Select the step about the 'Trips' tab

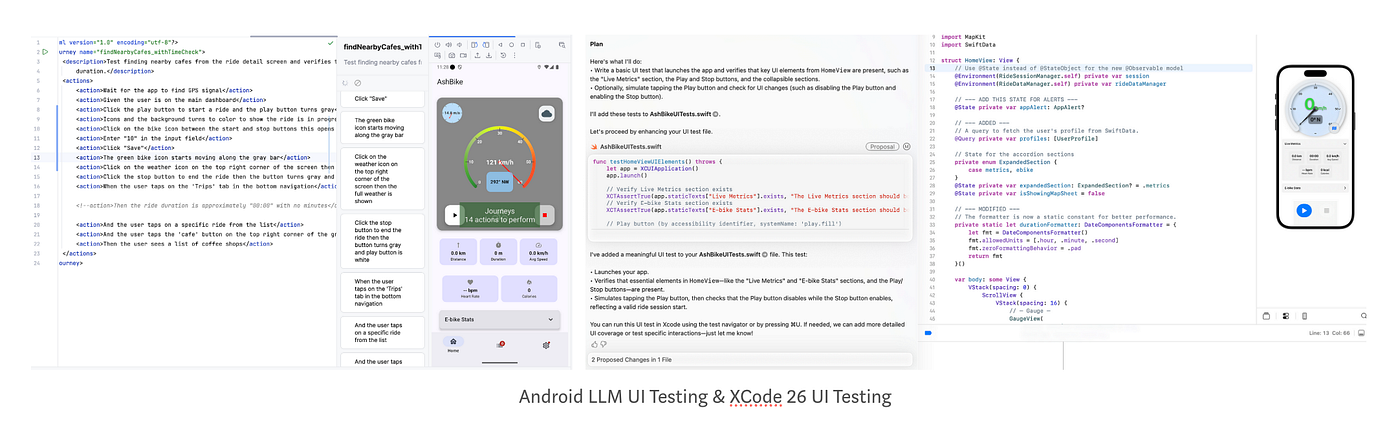[383, 293]
